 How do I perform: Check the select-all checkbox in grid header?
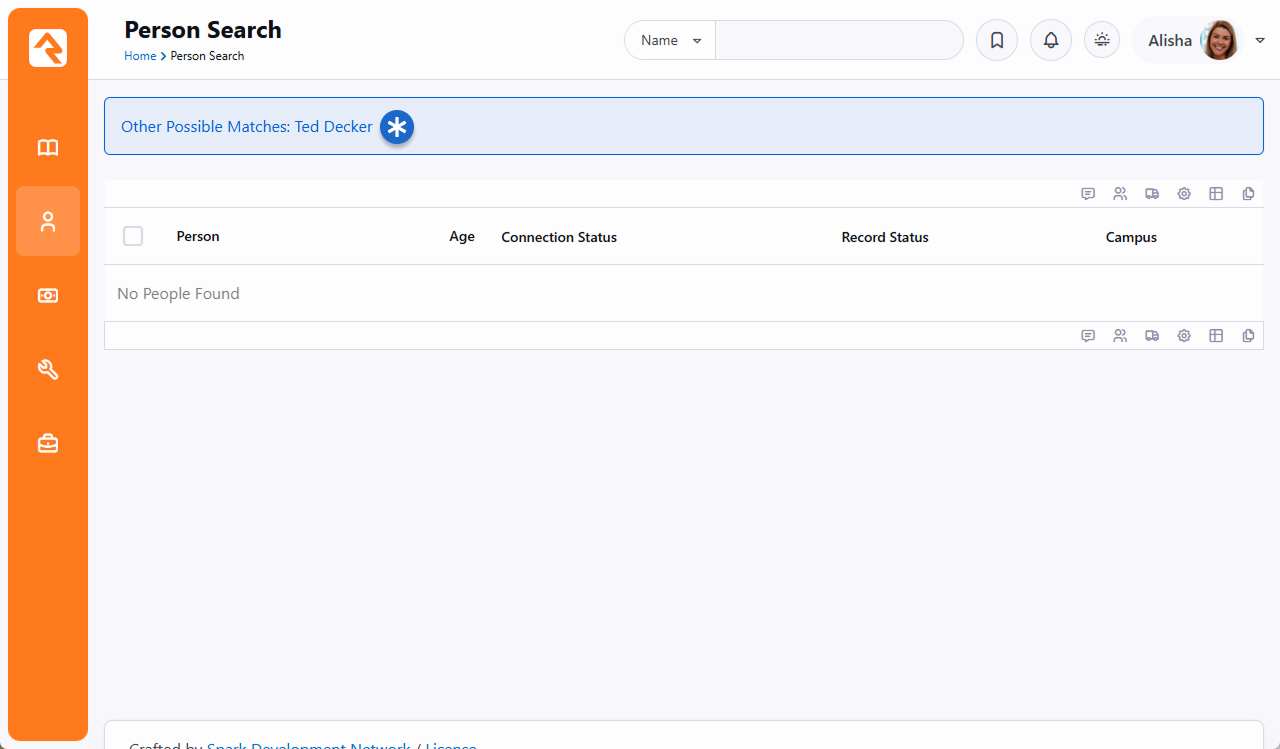tap(133, 236)
